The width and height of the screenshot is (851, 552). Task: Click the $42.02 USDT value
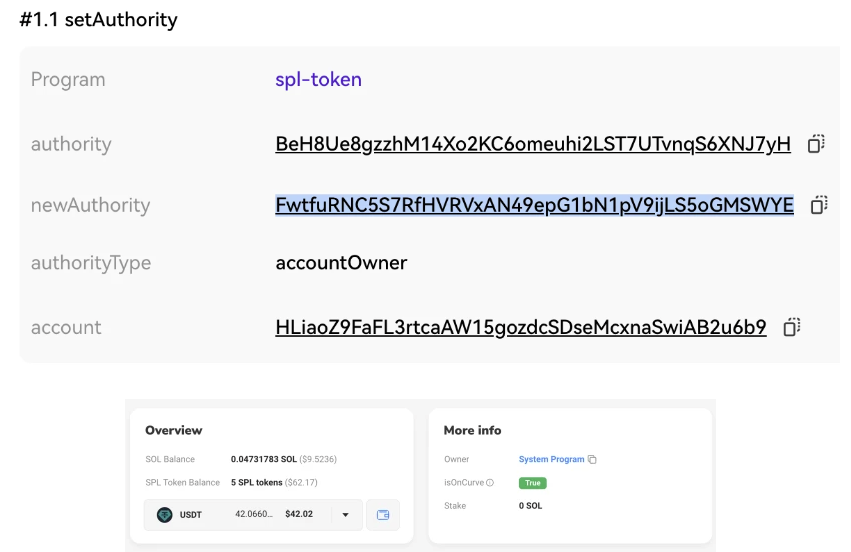(300, 515)
